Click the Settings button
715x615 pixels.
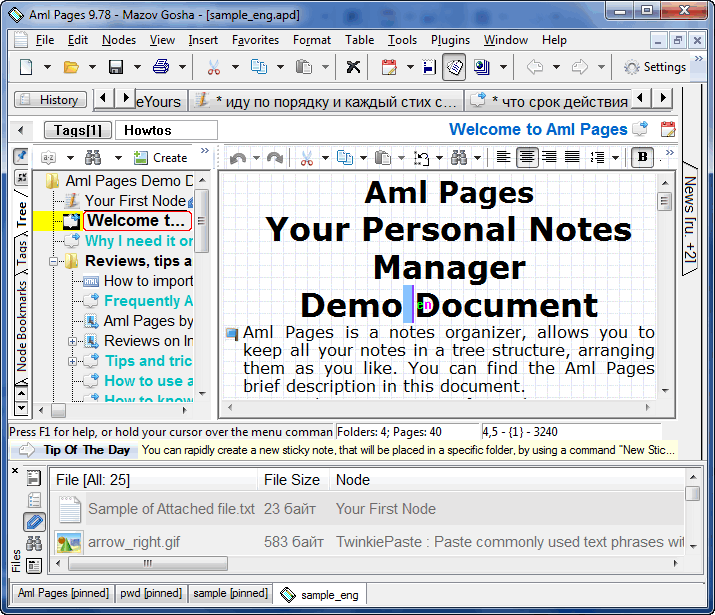click(655, 67)
